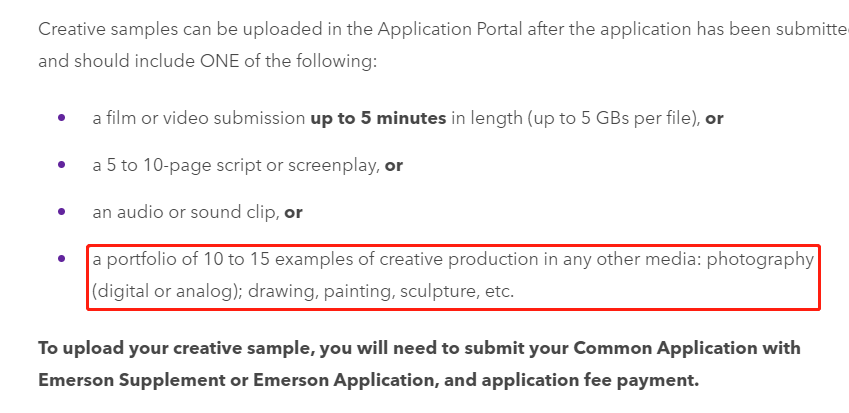Click the word 'photography' in the portfolio item
The height and width of the screenshot is (413, 849).
click(760, 260)
